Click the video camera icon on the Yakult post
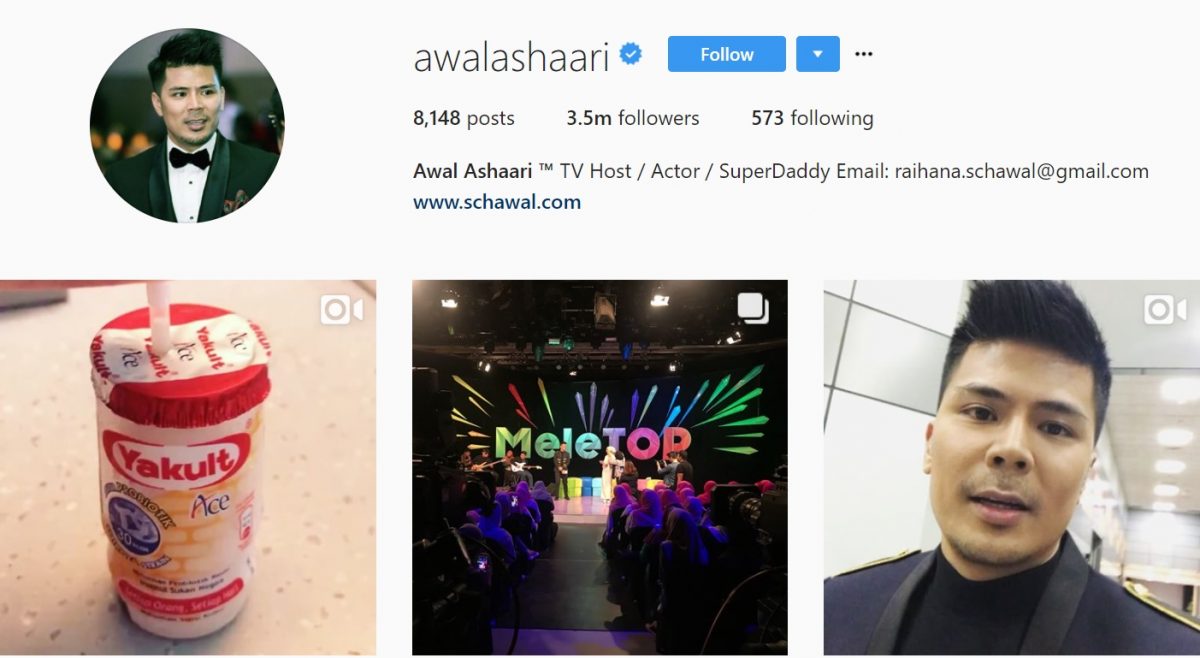Image resolution: width=1200 pixels, height=658 pixels. point(342,310)
